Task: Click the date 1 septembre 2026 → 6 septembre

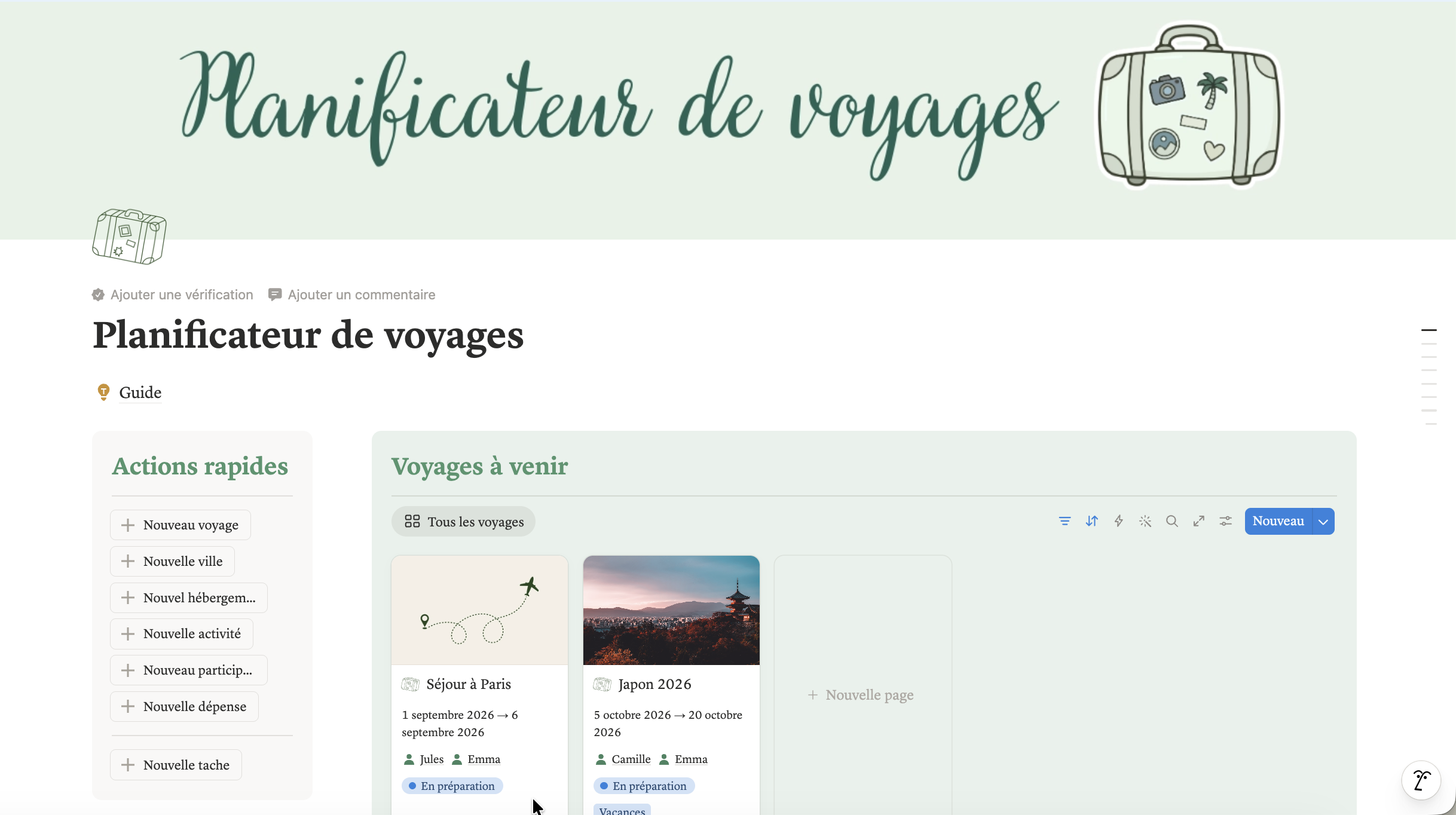Action: pos(460,724)
